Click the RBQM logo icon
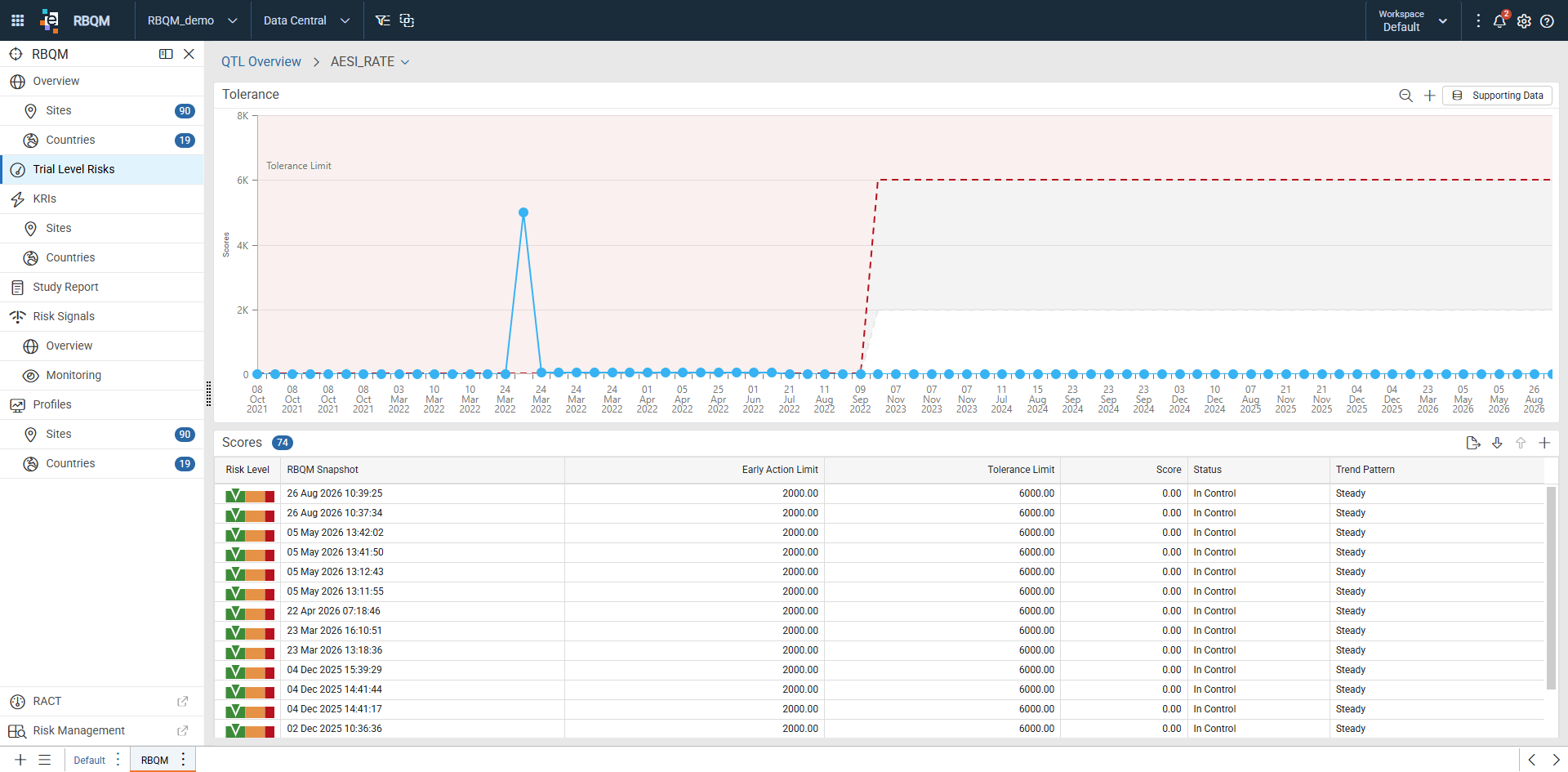 [x=50, y=20]
